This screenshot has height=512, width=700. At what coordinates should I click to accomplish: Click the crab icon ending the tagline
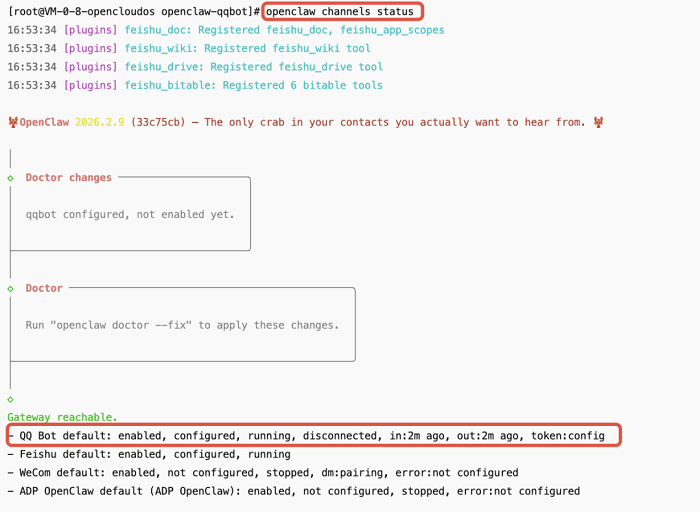tap(598, 123)
